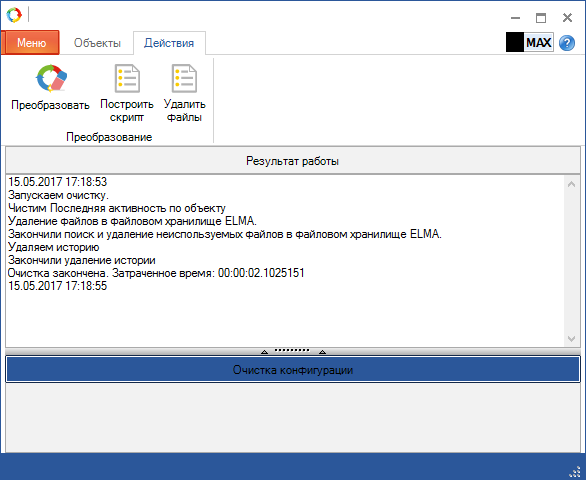This screenshot has width=586, height=480.
Task: Click the MAX mode indicator
Action: coord(539,43)
